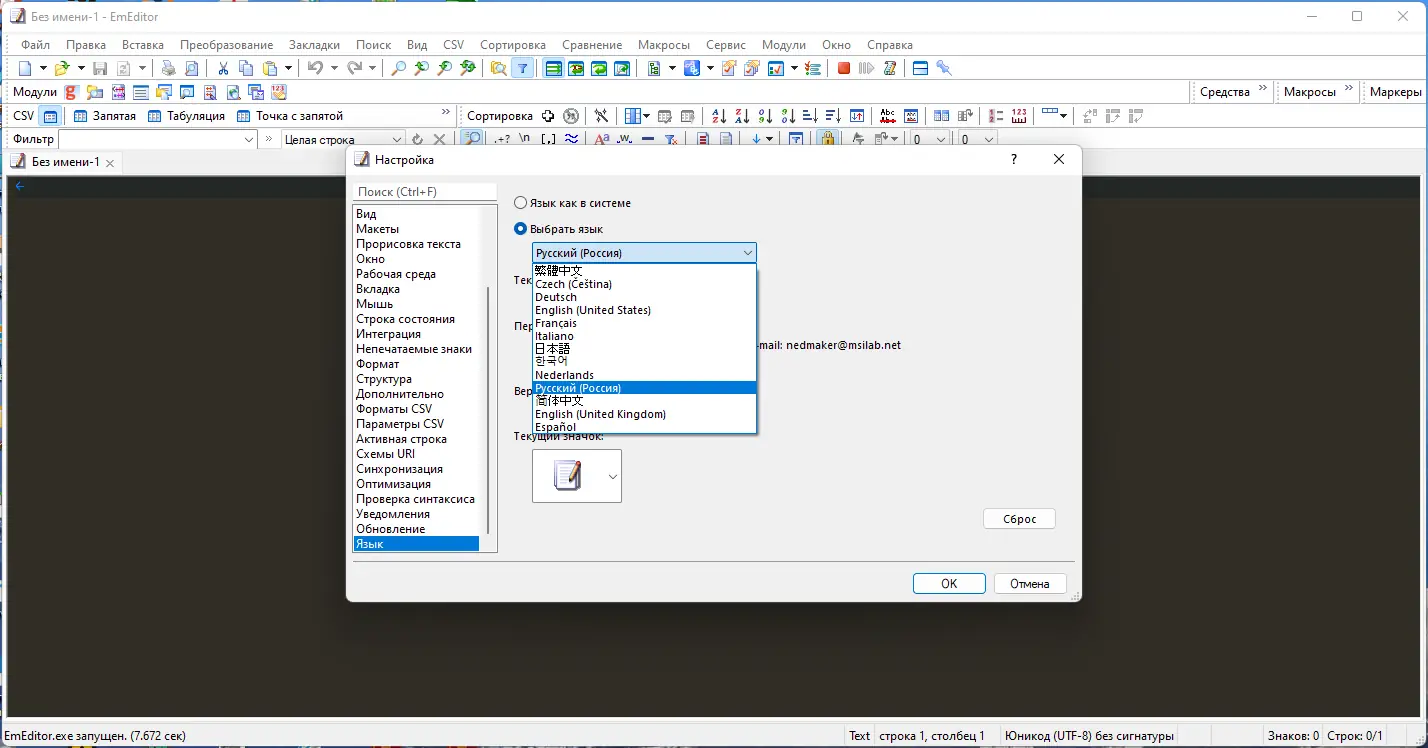Open the Фильтр text dropdown arrow
The height and width of the screenshot is (748, 1428).
[250, 140]
